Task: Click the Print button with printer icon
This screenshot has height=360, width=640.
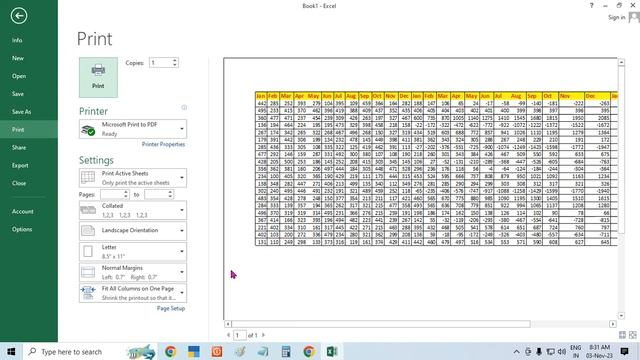Action: coord(98,77)
